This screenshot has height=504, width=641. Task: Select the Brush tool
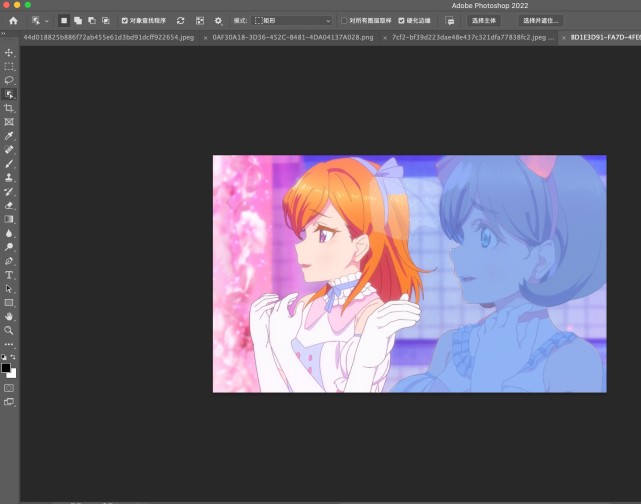pos(9,164)
